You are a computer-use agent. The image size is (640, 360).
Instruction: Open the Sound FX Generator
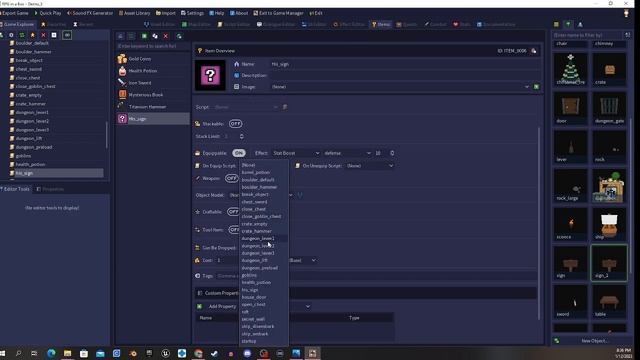[x=90, y=13]
